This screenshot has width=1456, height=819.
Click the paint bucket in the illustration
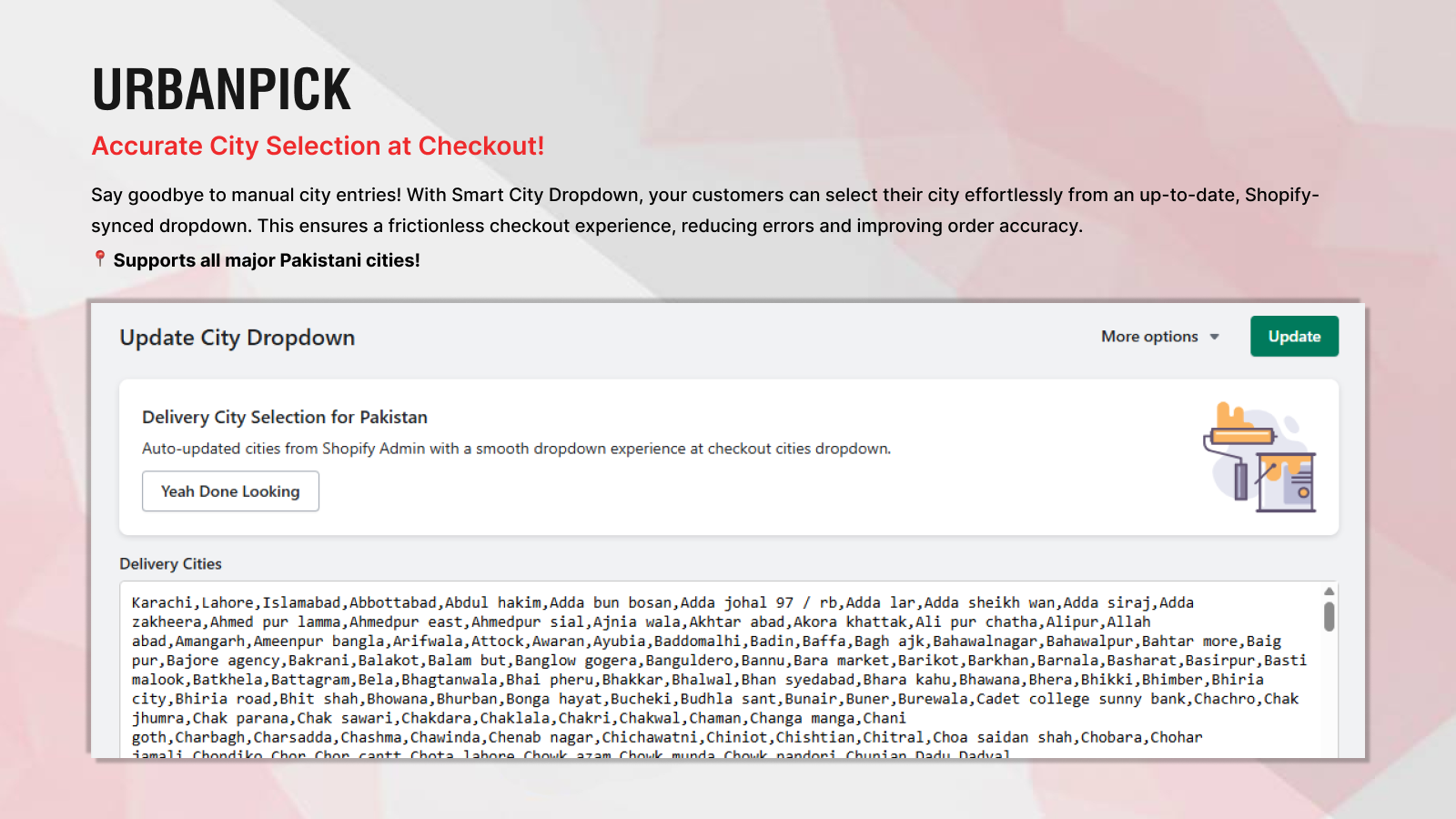(1286, 483)
